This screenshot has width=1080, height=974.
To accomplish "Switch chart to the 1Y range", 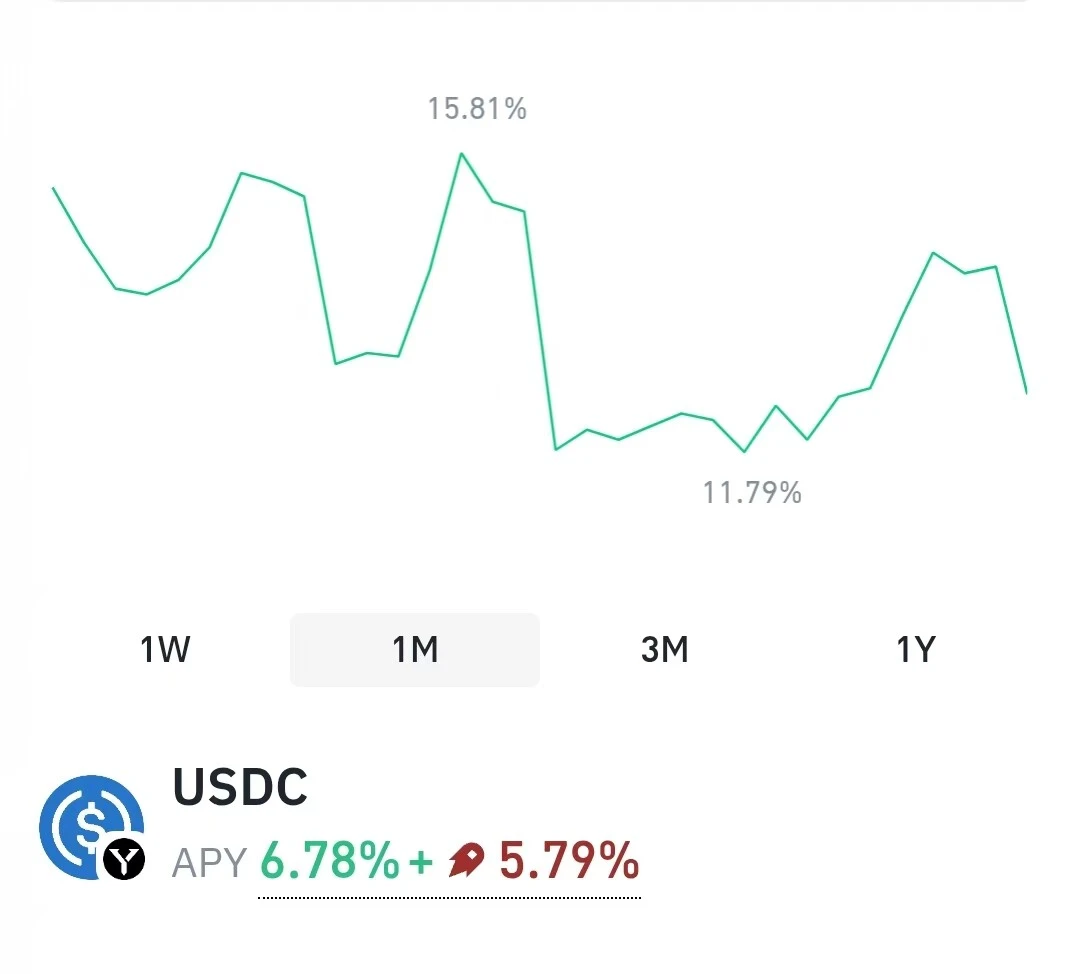I will (915, 650).
